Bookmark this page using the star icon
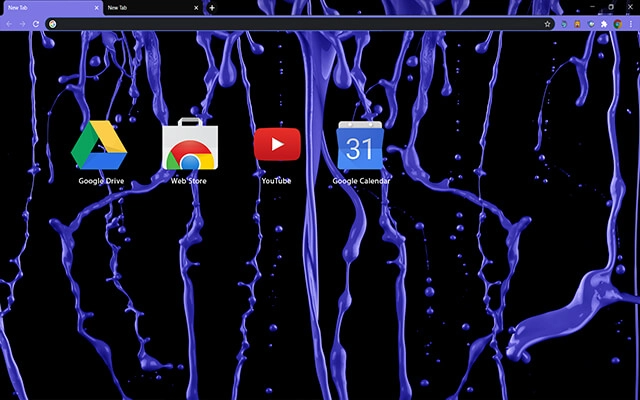Image resolution: width=640 pixels, height=400 pixels. point(547,24)
